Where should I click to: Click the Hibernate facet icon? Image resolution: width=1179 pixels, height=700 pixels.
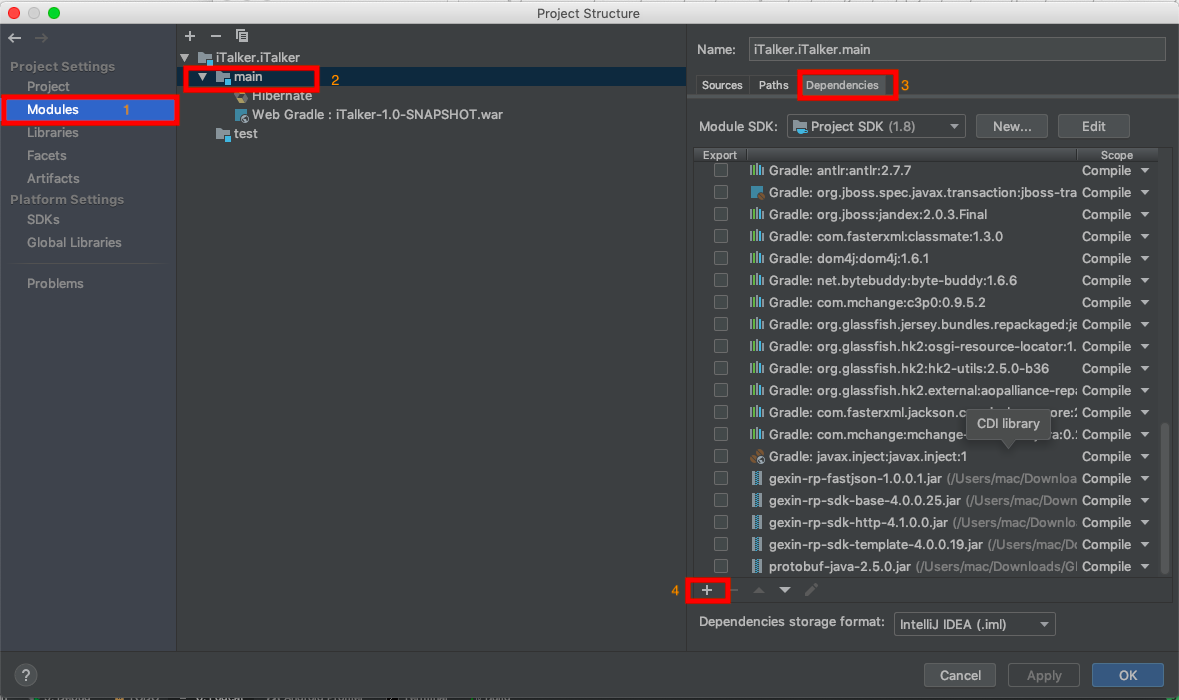click(x=241, y=96)
